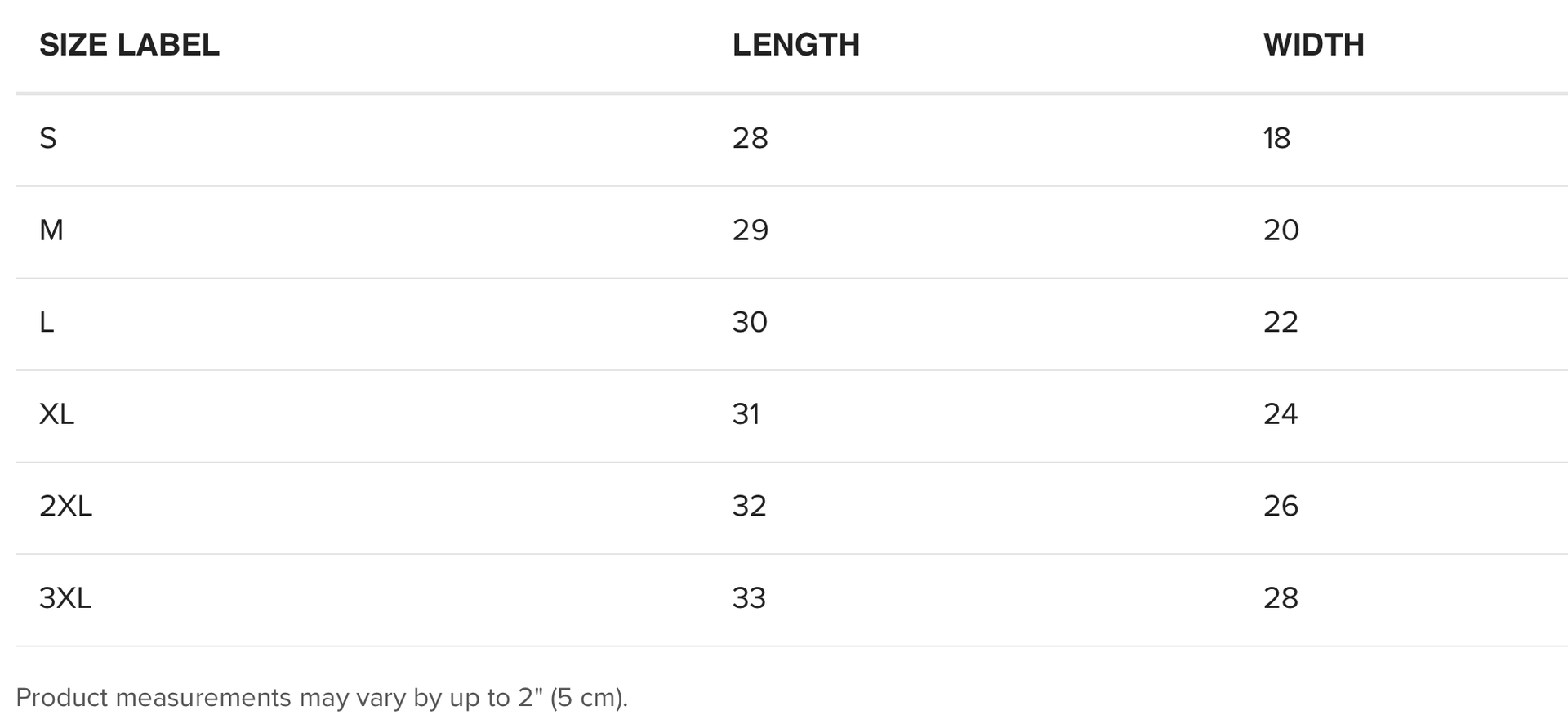The width and height of the screenshot is (1568, 724).
Task: Click the product measurements variance note
Action: (322, 698)
